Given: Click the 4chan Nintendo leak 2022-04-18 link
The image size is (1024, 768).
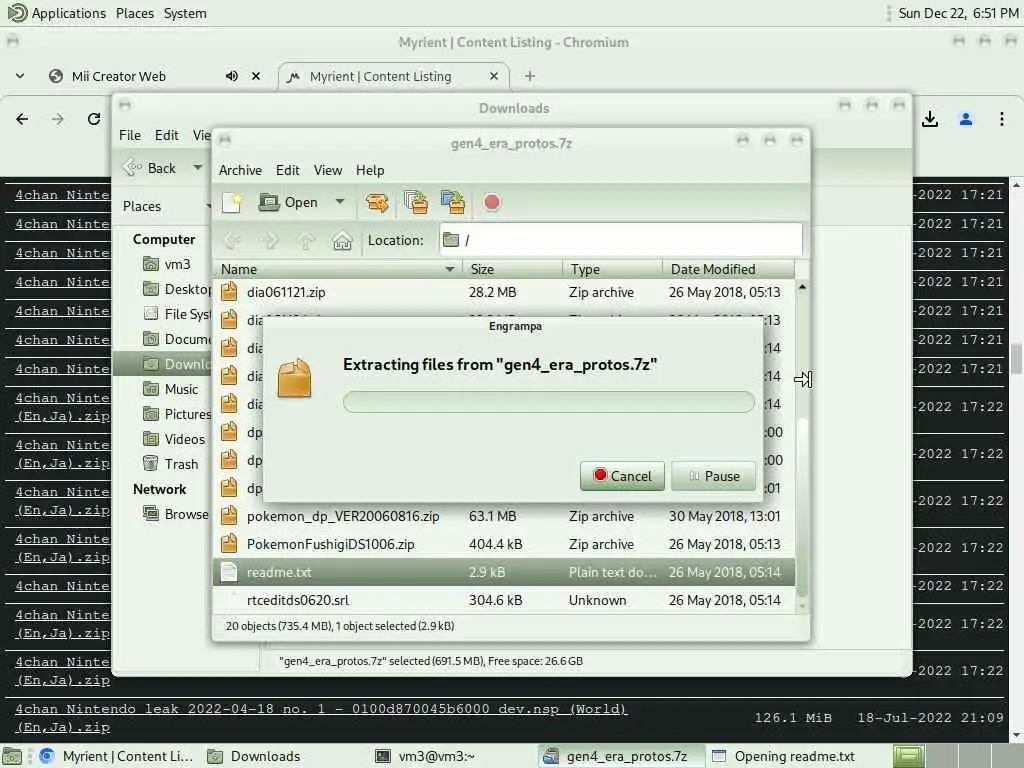Looking at the screenshot, I should (x=321, y=718).
